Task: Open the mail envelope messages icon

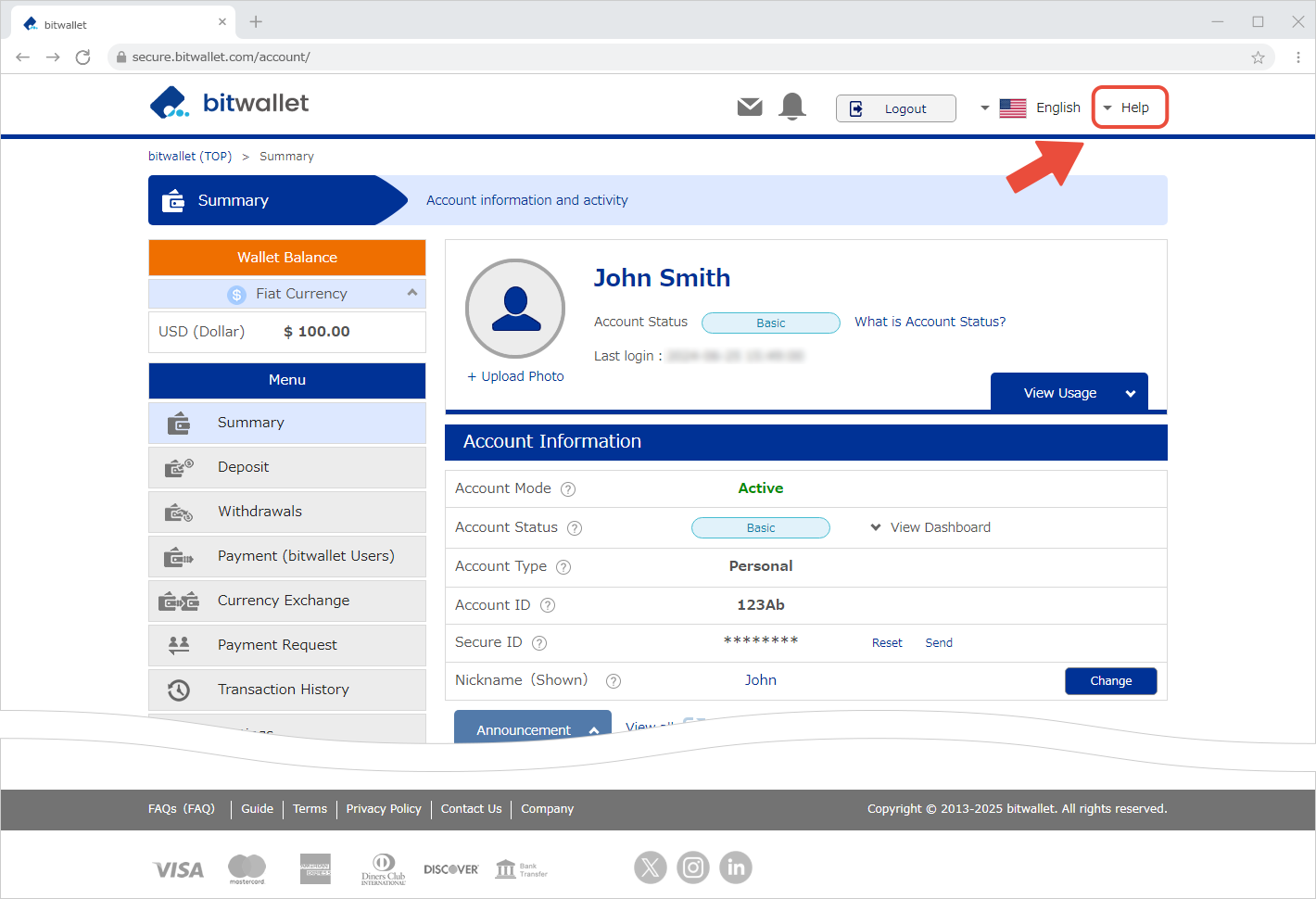Action: click(750, 108)
